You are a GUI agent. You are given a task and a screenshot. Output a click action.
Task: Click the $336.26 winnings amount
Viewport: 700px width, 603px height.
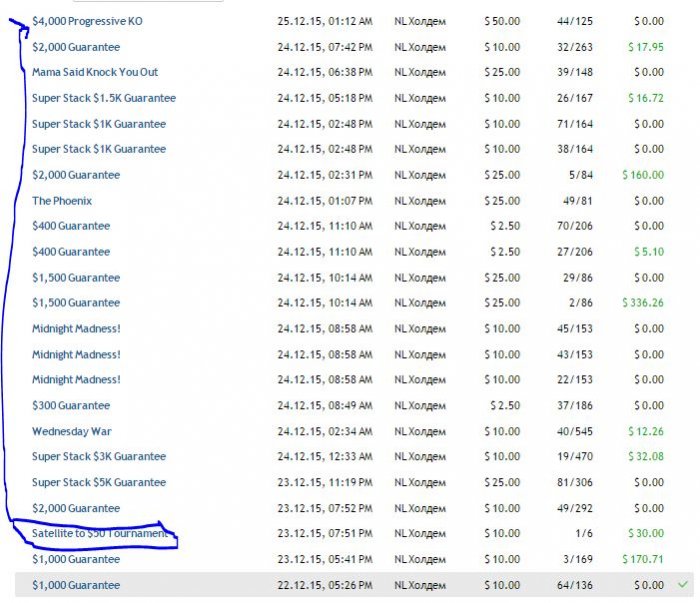(643, 303)
